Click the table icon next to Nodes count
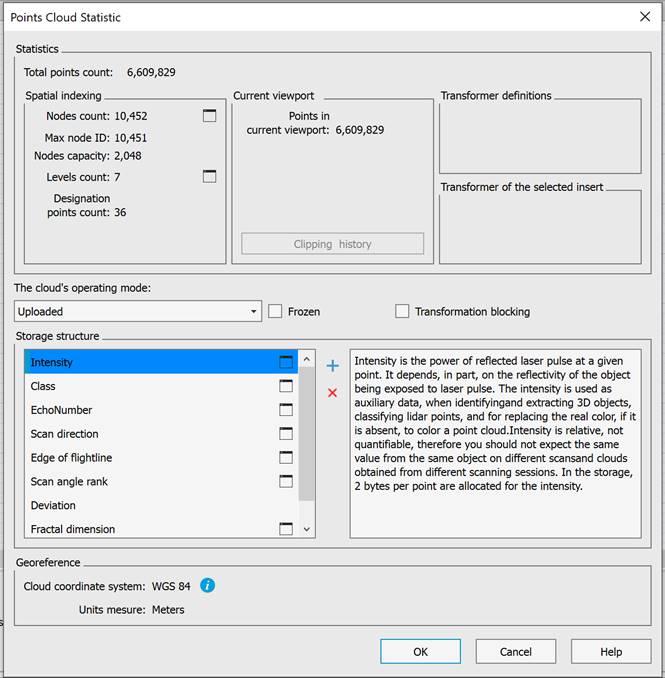 click(209, 116)
